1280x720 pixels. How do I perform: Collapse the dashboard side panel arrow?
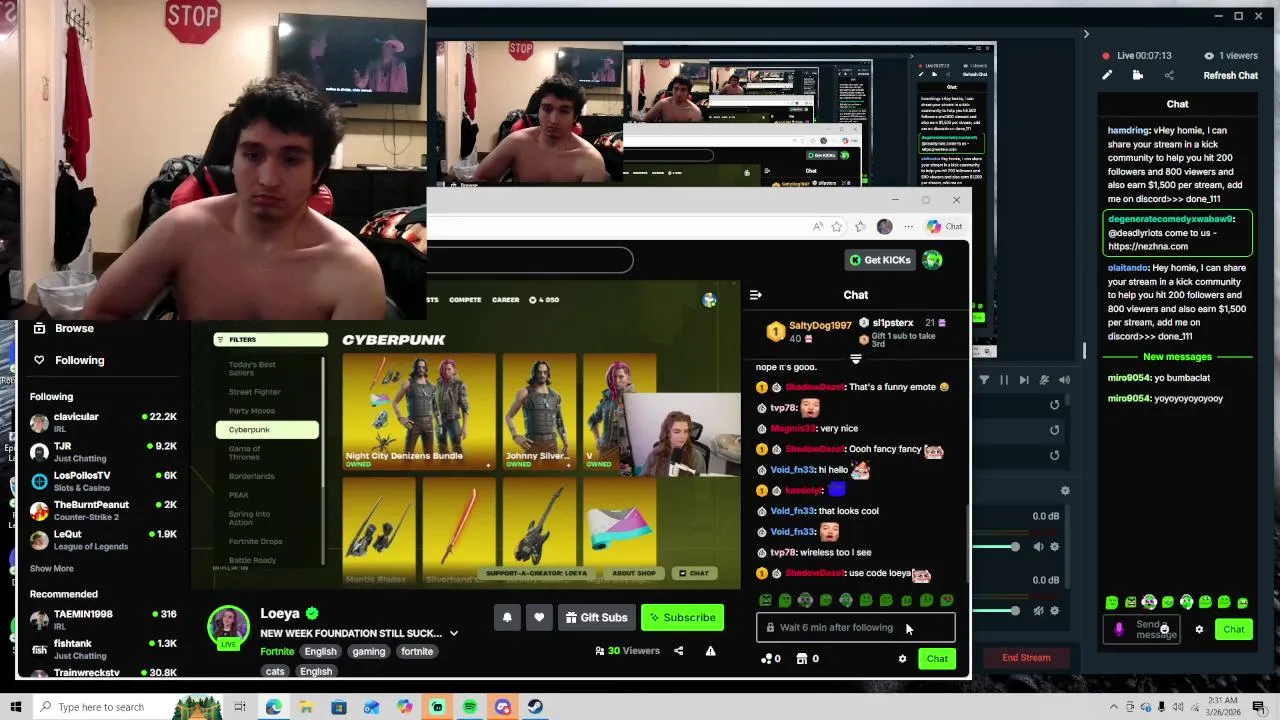(1086, 34)
